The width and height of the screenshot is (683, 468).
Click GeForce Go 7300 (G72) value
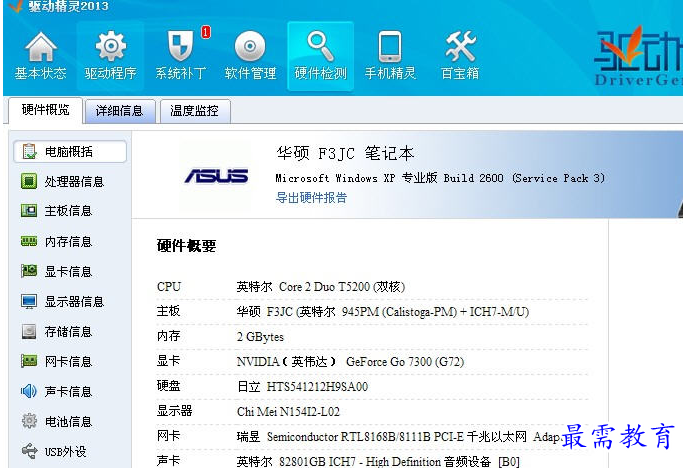click(x=351, y=362)
